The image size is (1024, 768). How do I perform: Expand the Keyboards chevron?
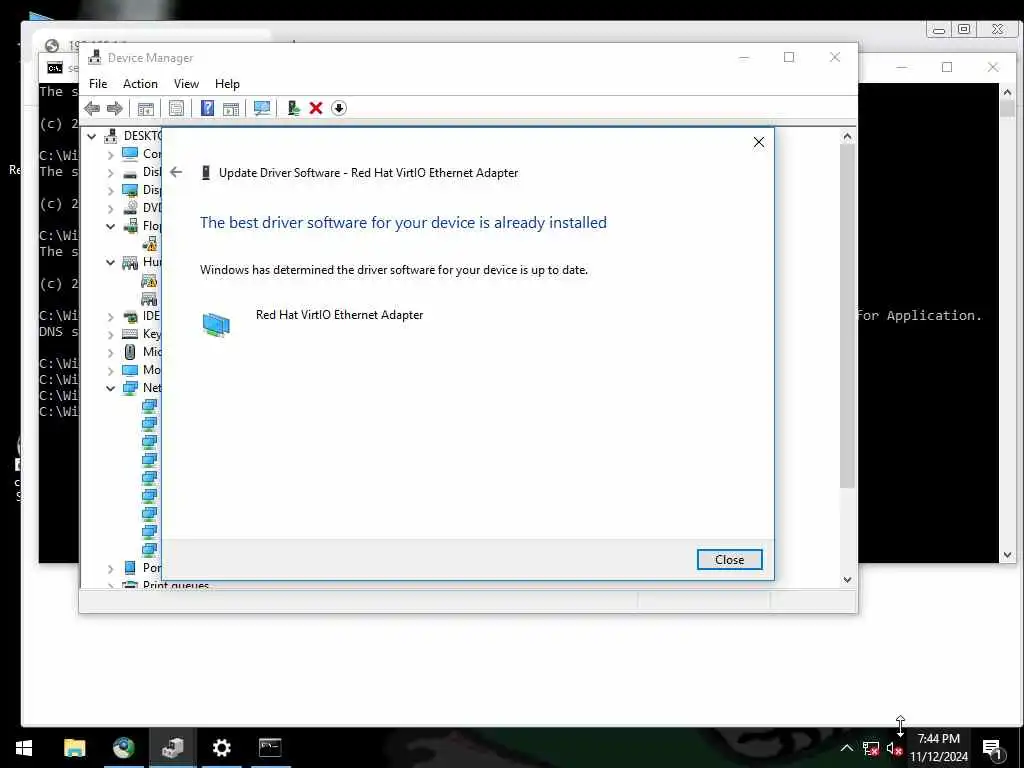tap(110, 334)
